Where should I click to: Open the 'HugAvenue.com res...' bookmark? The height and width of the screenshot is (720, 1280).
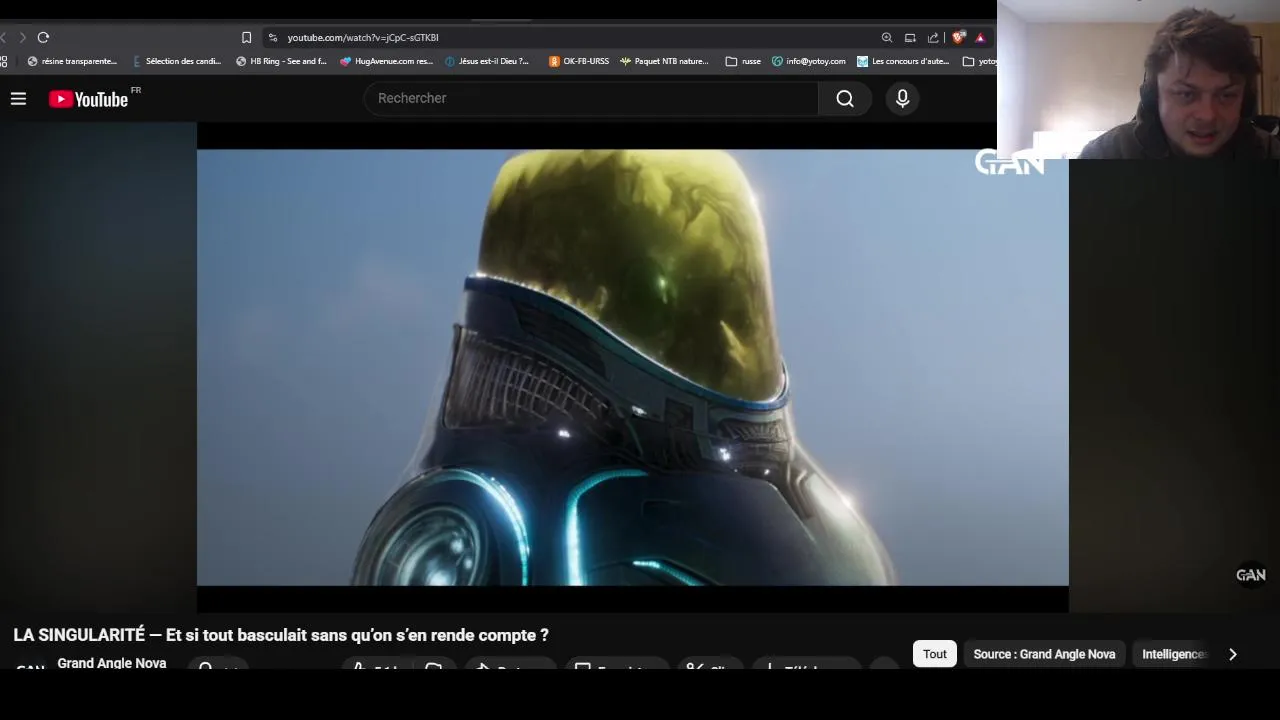(386, 61)
